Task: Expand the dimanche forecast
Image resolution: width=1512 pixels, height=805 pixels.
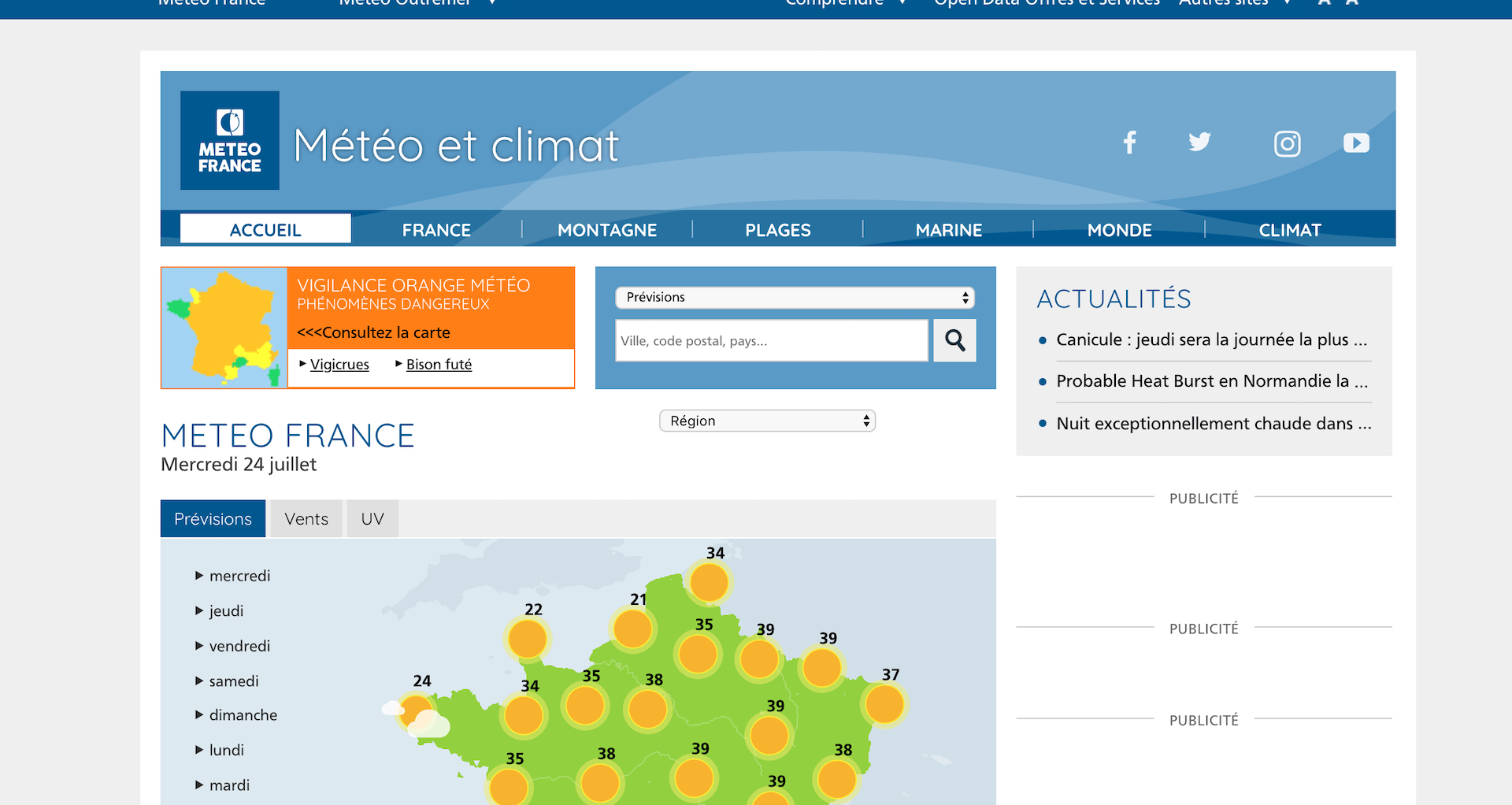Action: click(x=236, y=715)
